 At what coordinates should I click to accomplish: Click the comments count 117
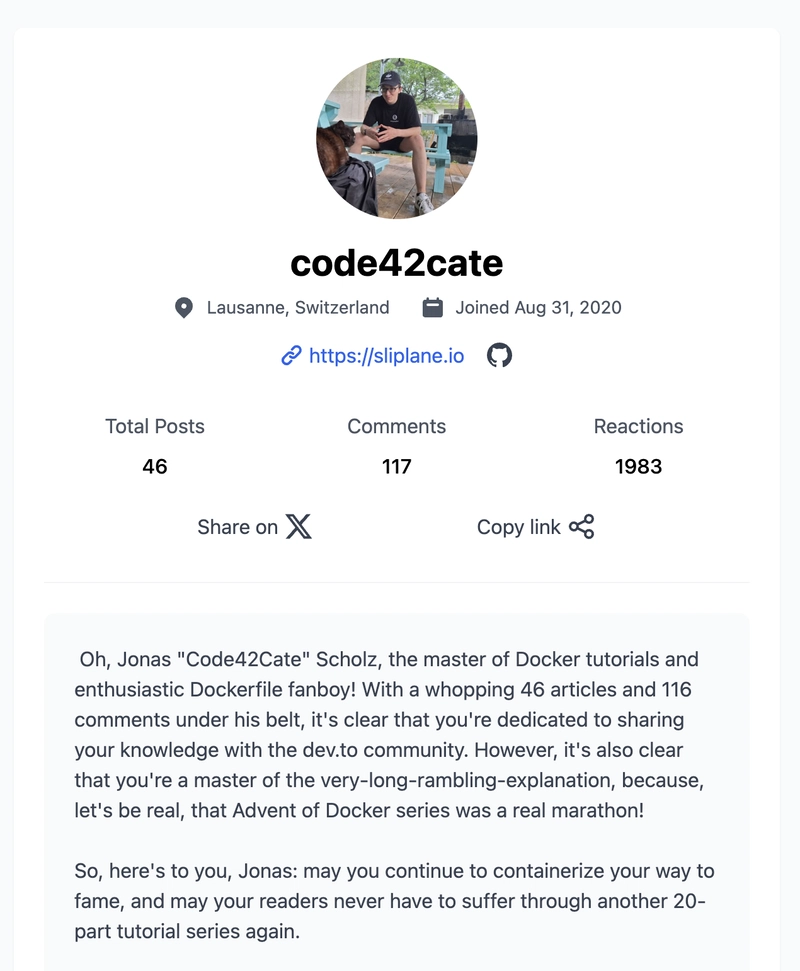397,466
